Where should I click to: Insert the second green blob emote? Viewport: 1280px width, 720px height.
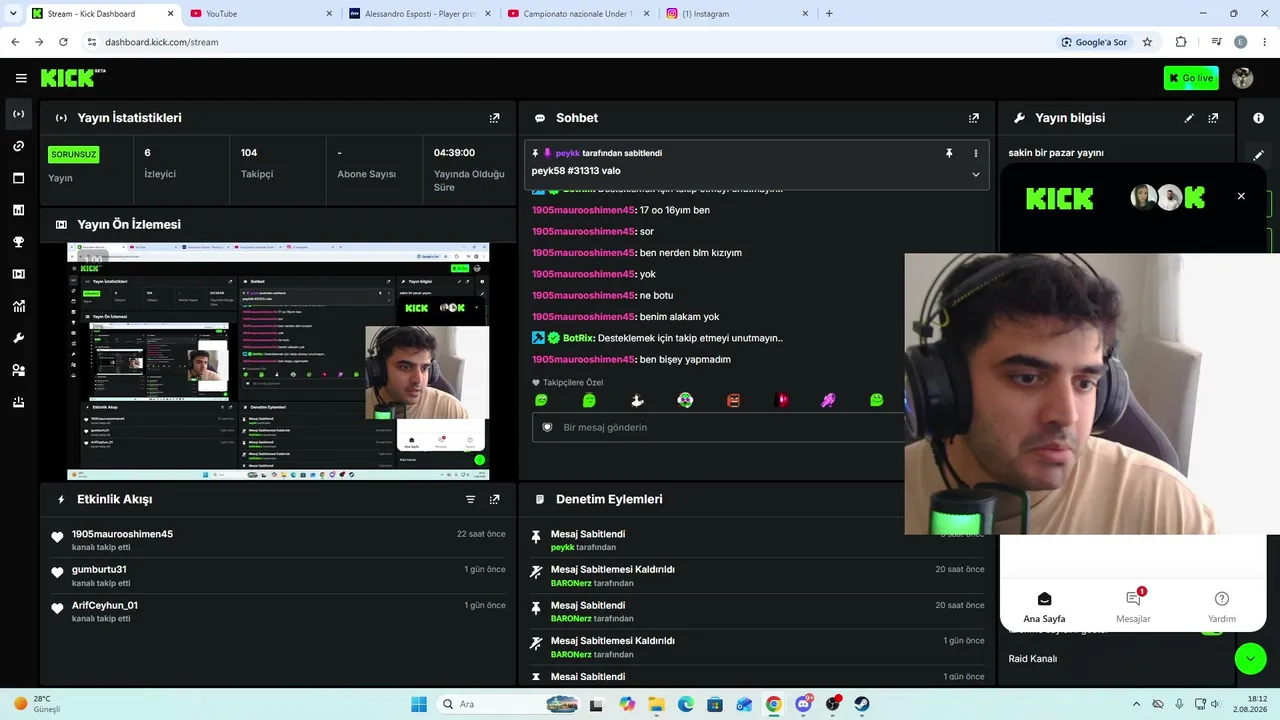[589, 400]
